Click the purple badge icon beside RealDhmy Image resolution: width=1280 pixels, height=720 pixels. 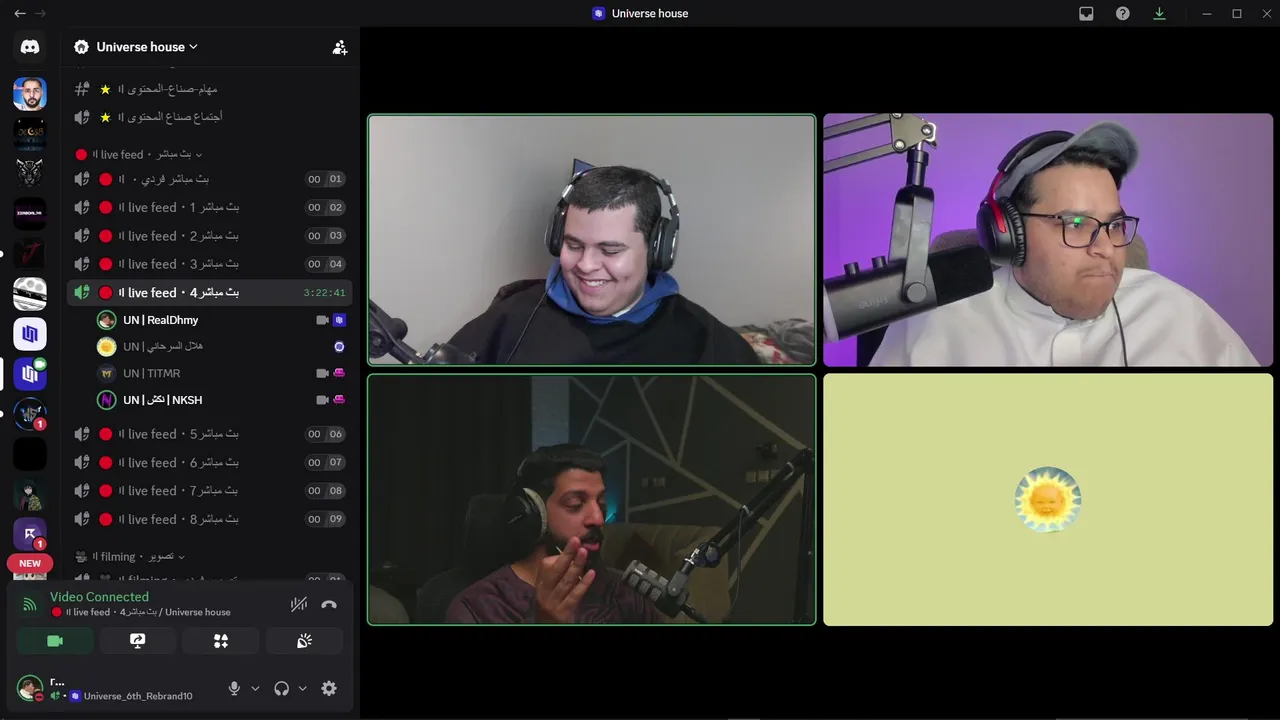pos(339,320)
